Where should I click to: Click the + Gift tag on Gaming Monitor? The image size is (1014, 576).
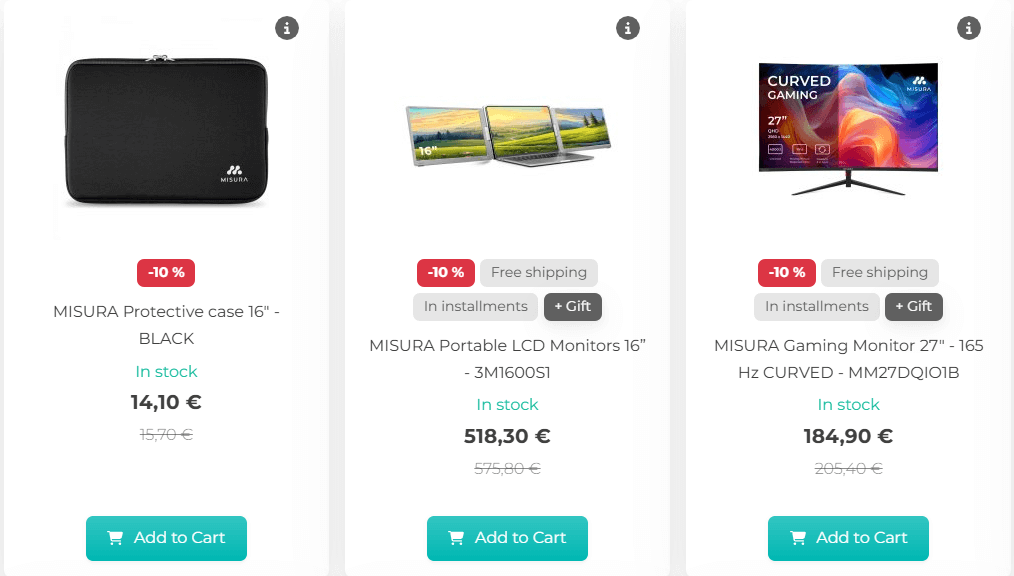(913, 306)
